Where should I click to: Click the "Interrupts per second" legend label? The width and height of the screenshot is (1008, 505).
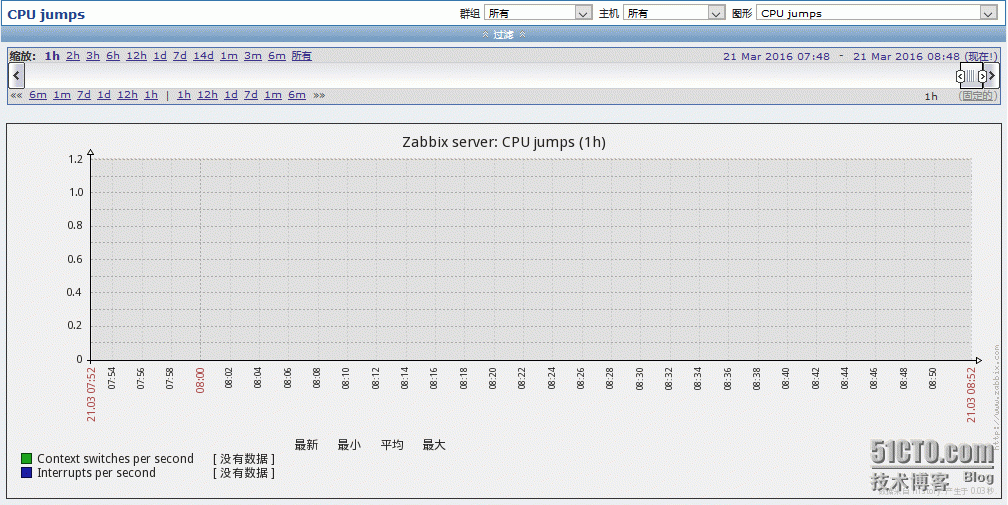[x=96, y=473]
